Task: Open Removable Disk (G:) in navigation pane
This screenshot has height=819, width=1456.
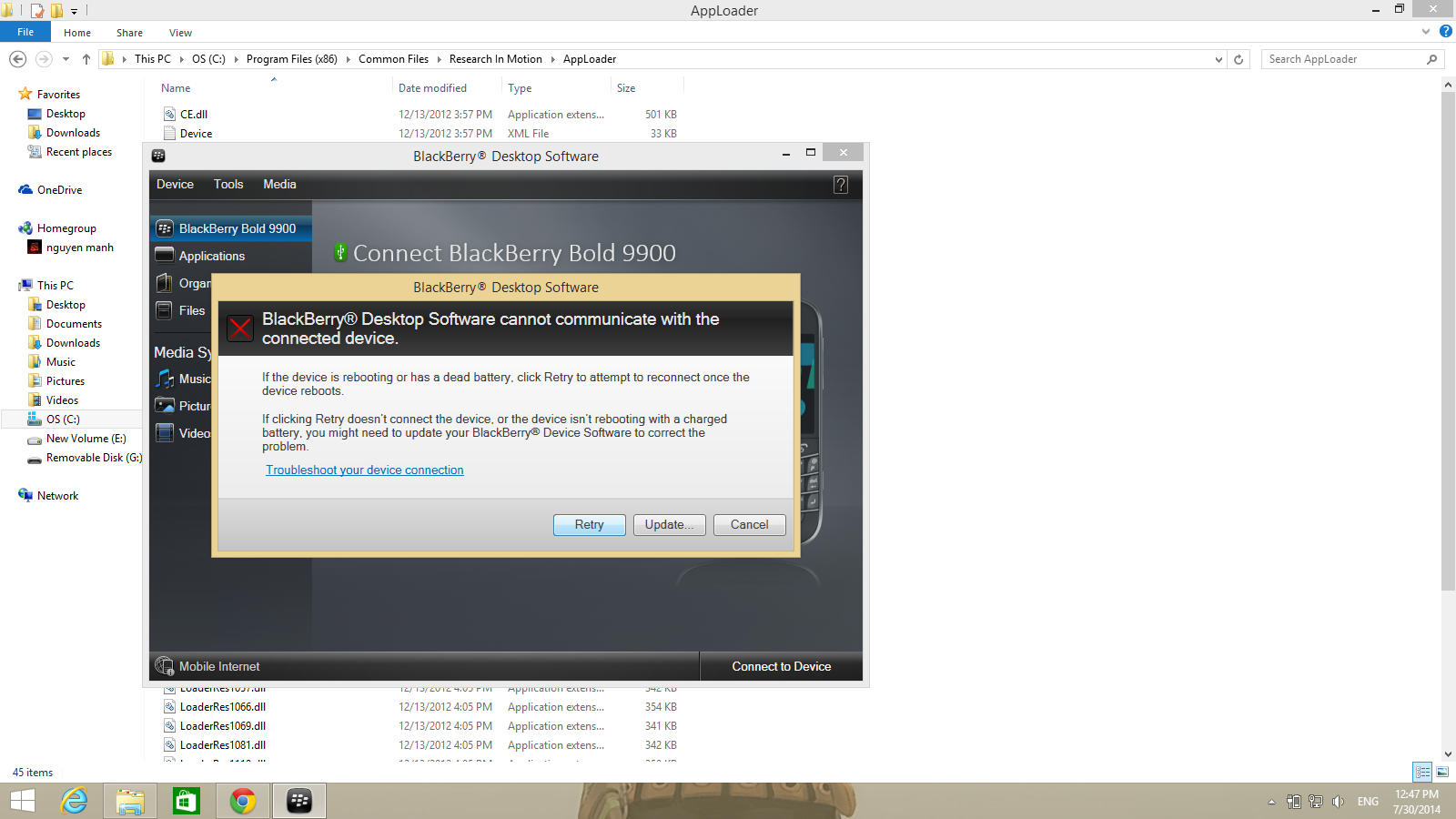Action: (x=94, y=458)
